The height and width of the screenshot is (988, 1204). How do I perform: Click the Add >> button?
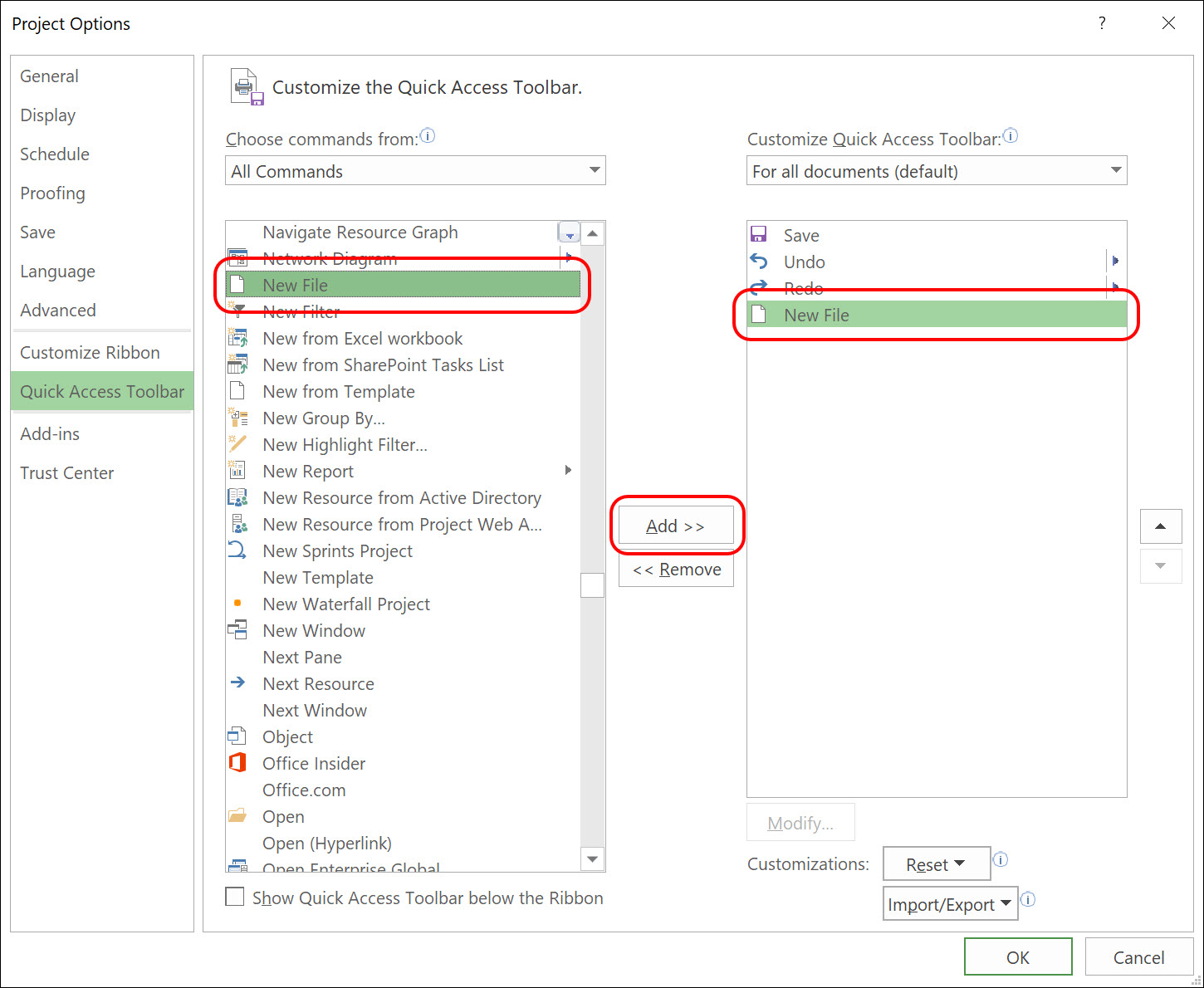point(676,526)
